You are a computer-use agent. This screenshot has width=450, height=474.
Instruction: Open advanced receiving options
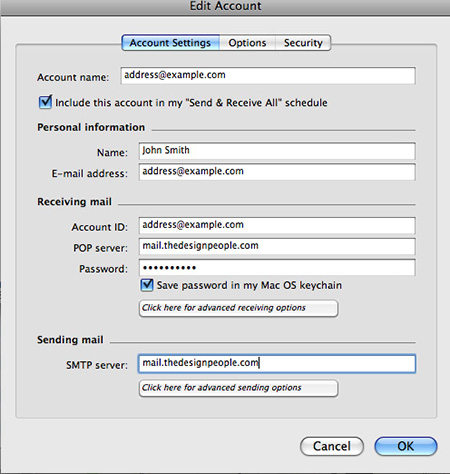pyautogui.click(x=238, y=308)
